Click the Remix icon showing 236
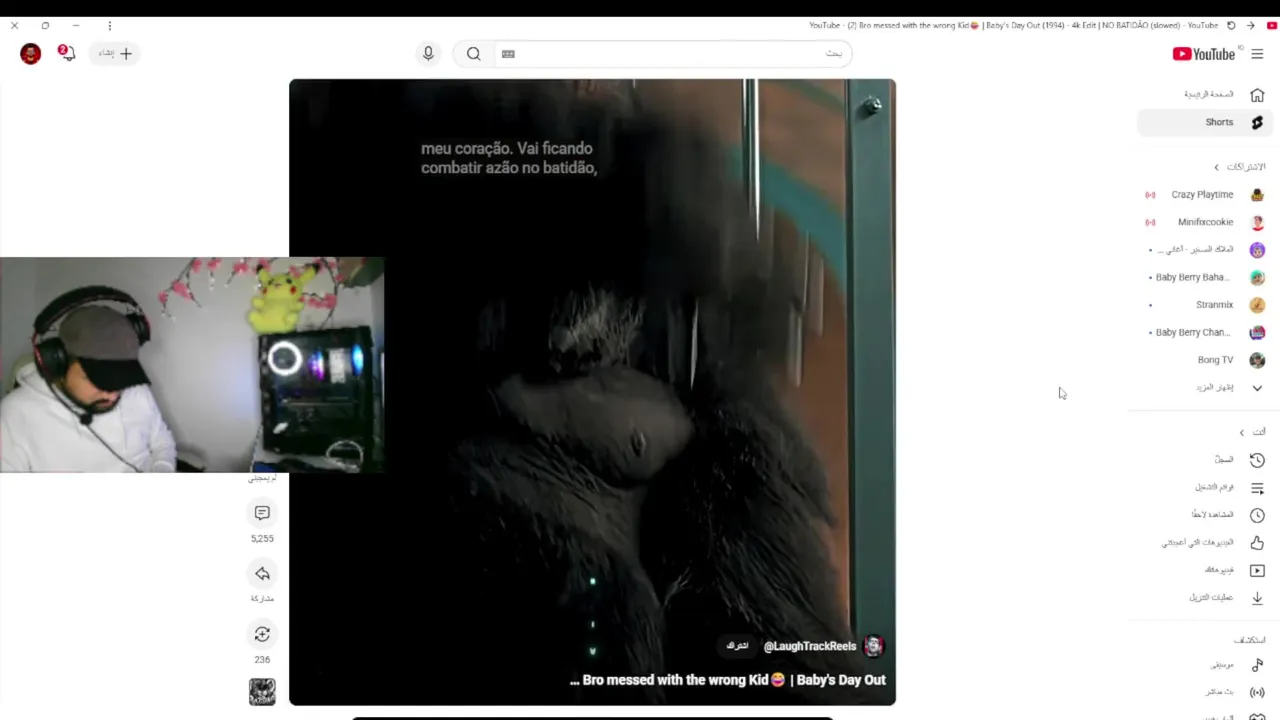 point(262,634)
